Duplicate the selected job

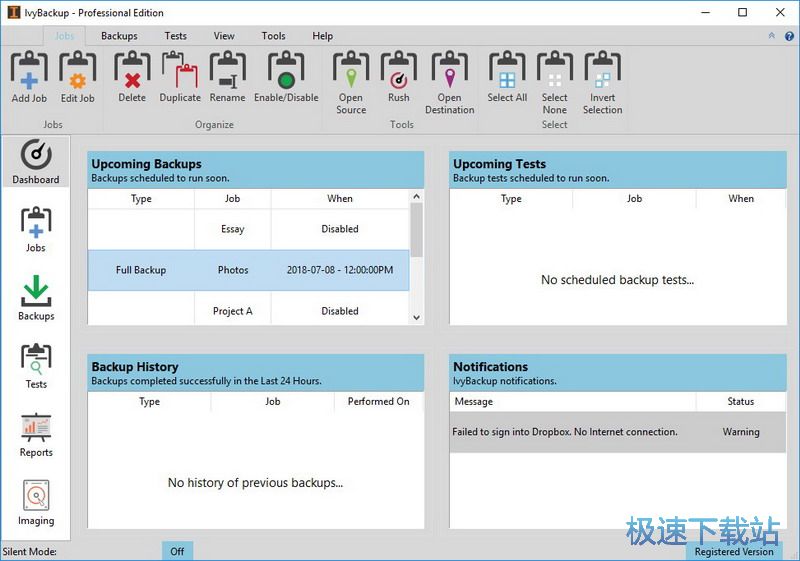[180, 77]
